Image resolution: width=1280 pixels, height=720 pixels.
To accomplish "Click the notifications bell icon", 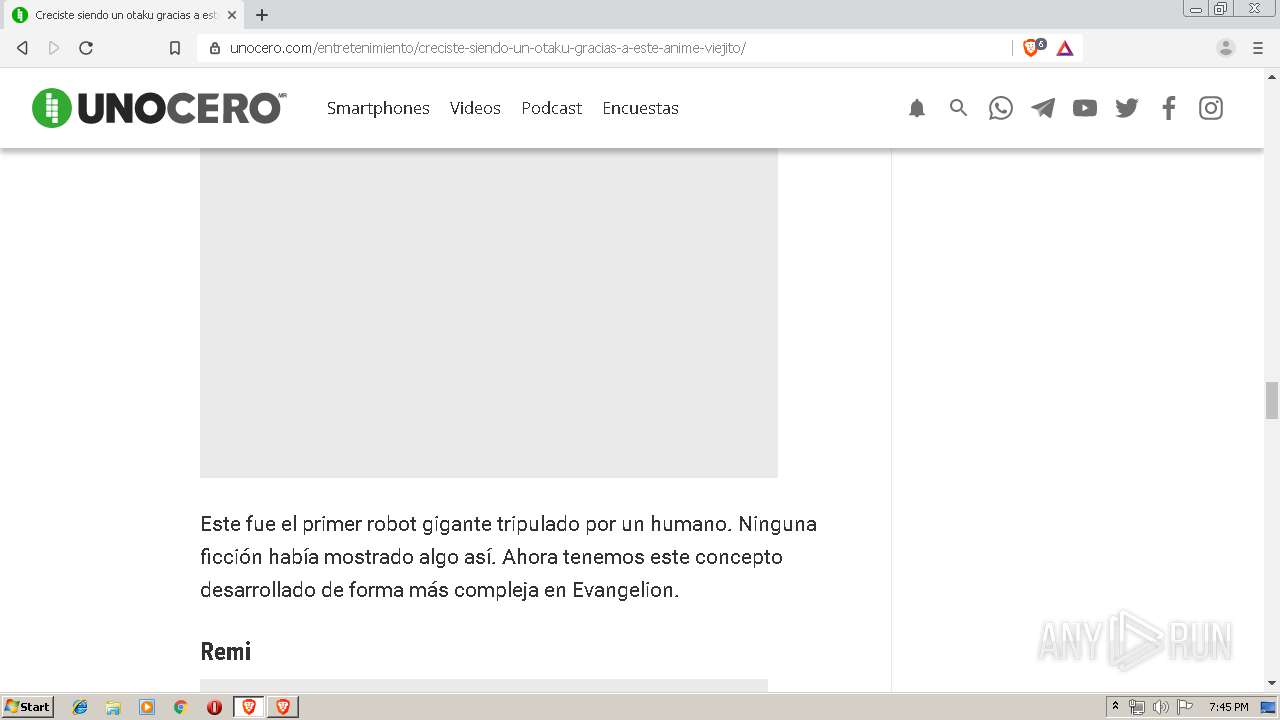I will coord(917,108).
